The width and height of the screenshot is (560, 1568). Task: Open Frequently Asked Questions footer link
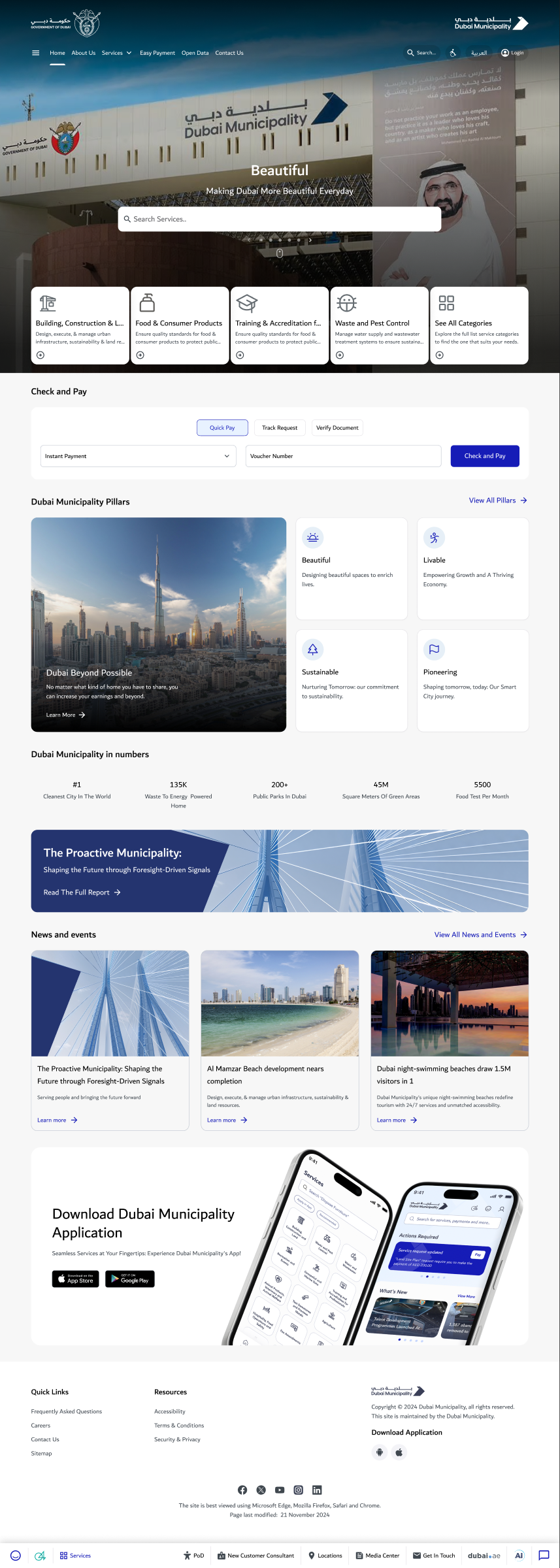coord(67,1411)
